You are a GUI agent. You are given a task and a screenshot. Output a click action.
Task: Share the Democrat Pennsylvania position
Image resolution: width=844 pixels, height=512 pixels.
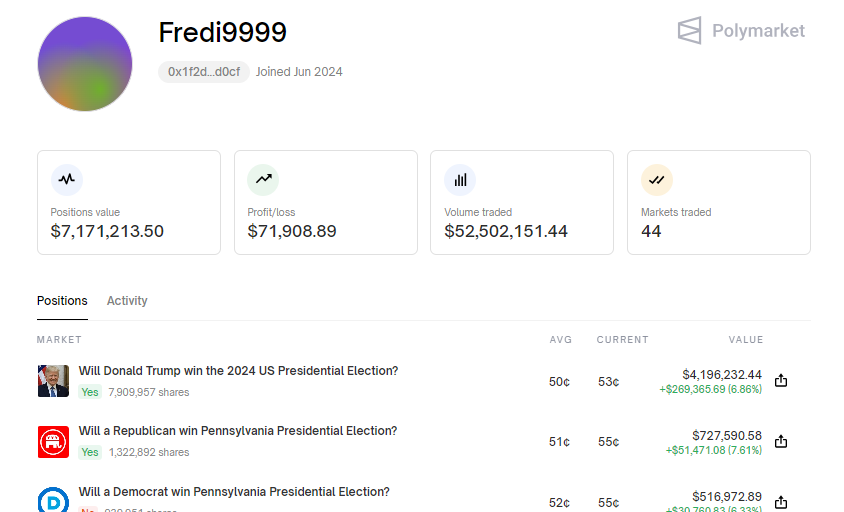click(782, 501)
